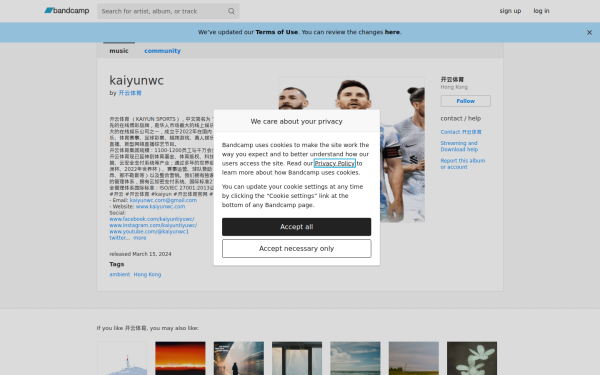The height and width of the screenshot is (375, 600).
Task: Dismiss the Terms of Use banner
Action: 589,33
